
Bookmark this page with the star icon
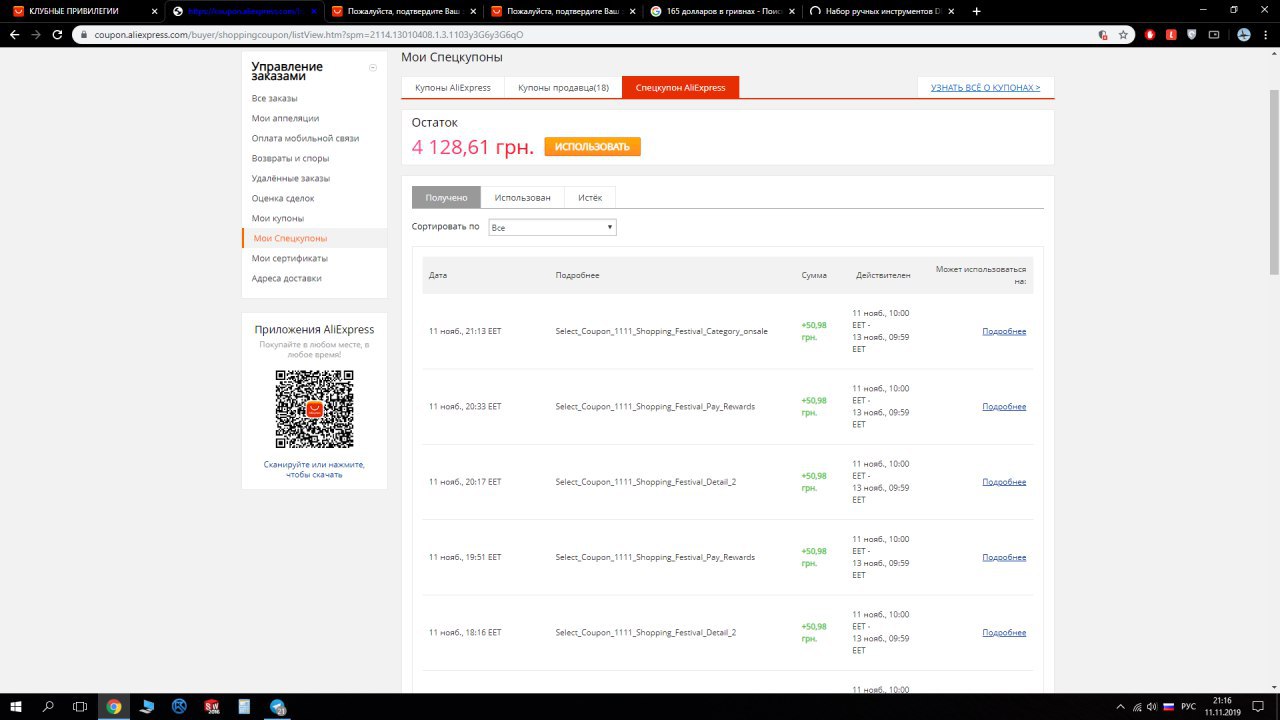(x=1123, y=34)
